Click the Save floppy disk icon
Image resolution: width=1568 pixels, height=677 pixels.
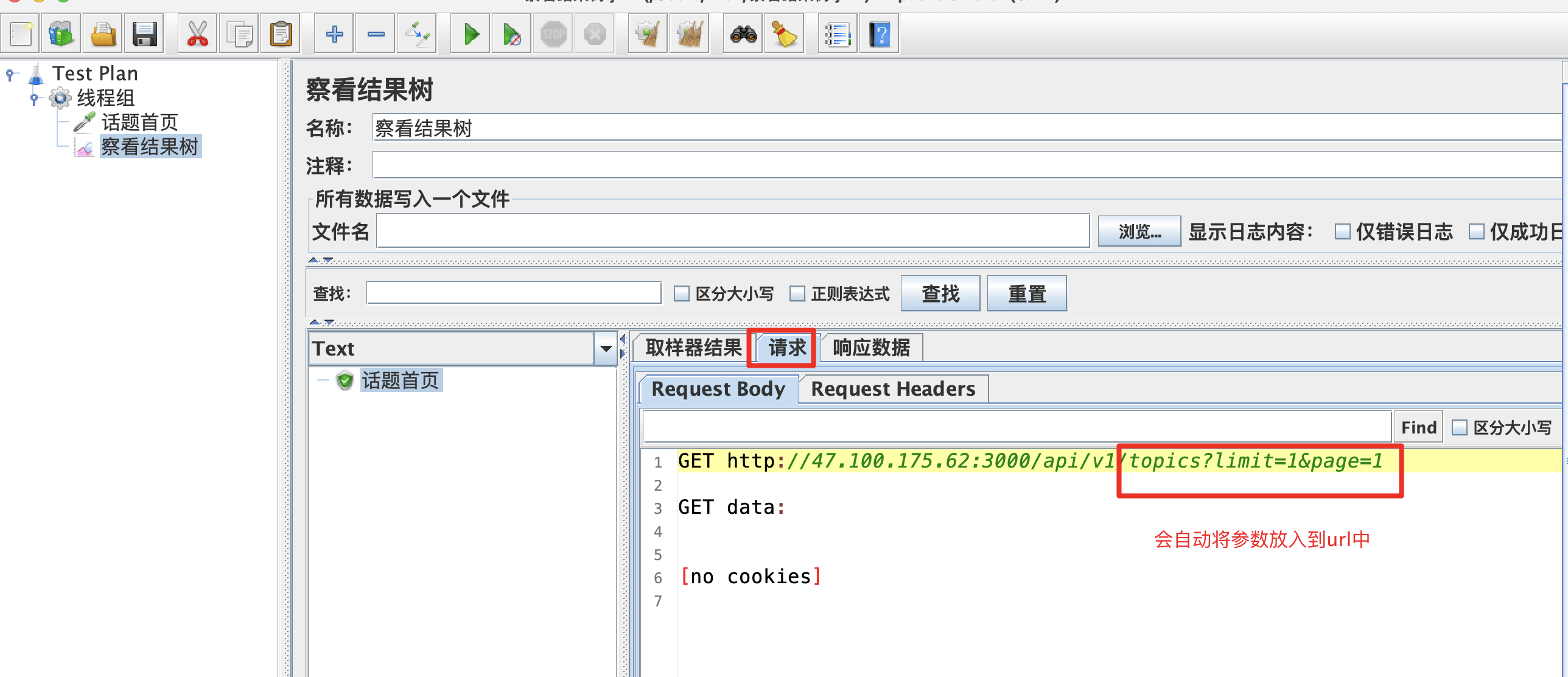pyautogui.click(x=145, y=35)
